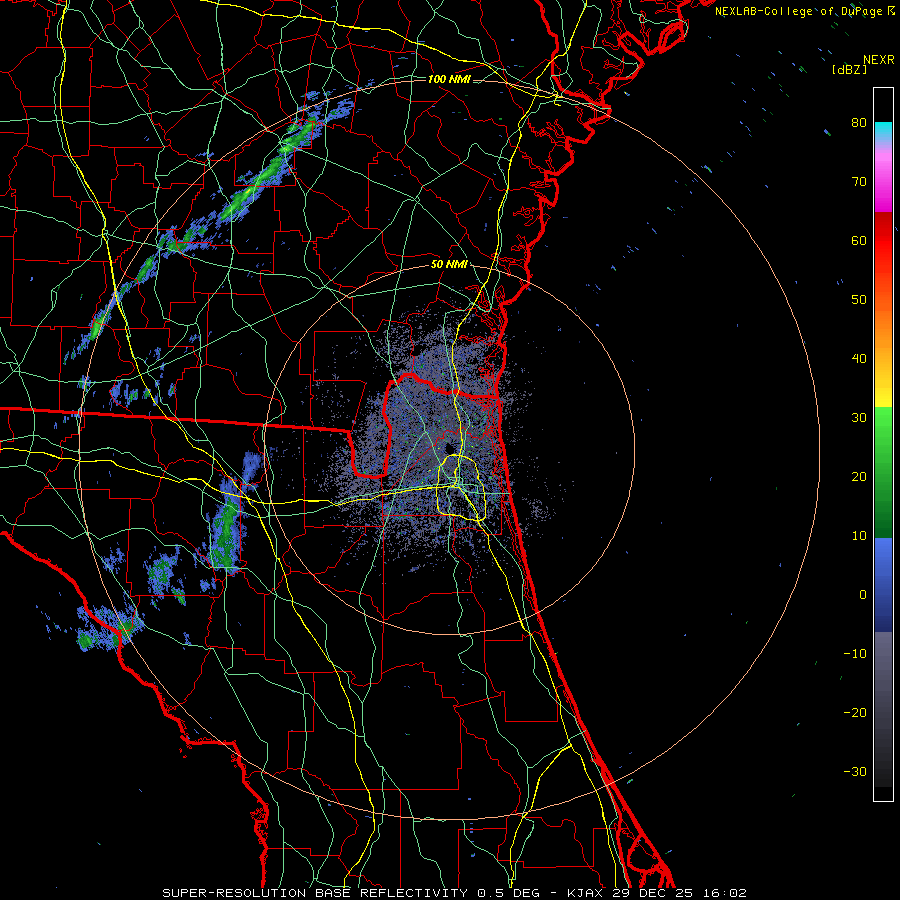This screenshot has width=900, height=900.
Task: Click the 40 value on the dBZ scale
Action: point(859,359)
